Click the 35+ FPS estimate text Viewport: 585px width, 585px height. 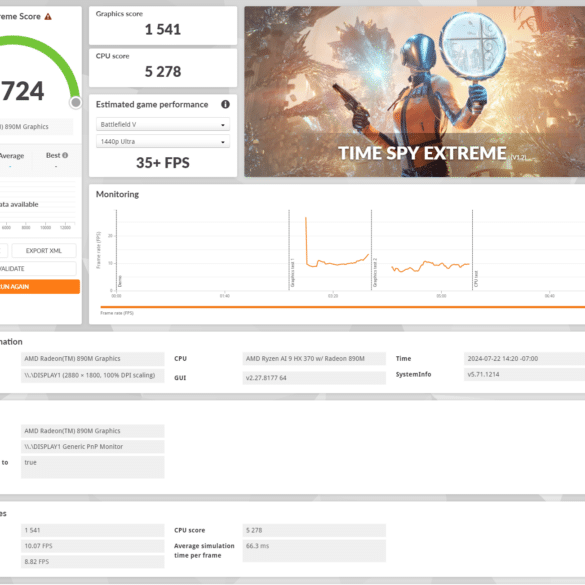pyautogui.click(x=163, y=163)
